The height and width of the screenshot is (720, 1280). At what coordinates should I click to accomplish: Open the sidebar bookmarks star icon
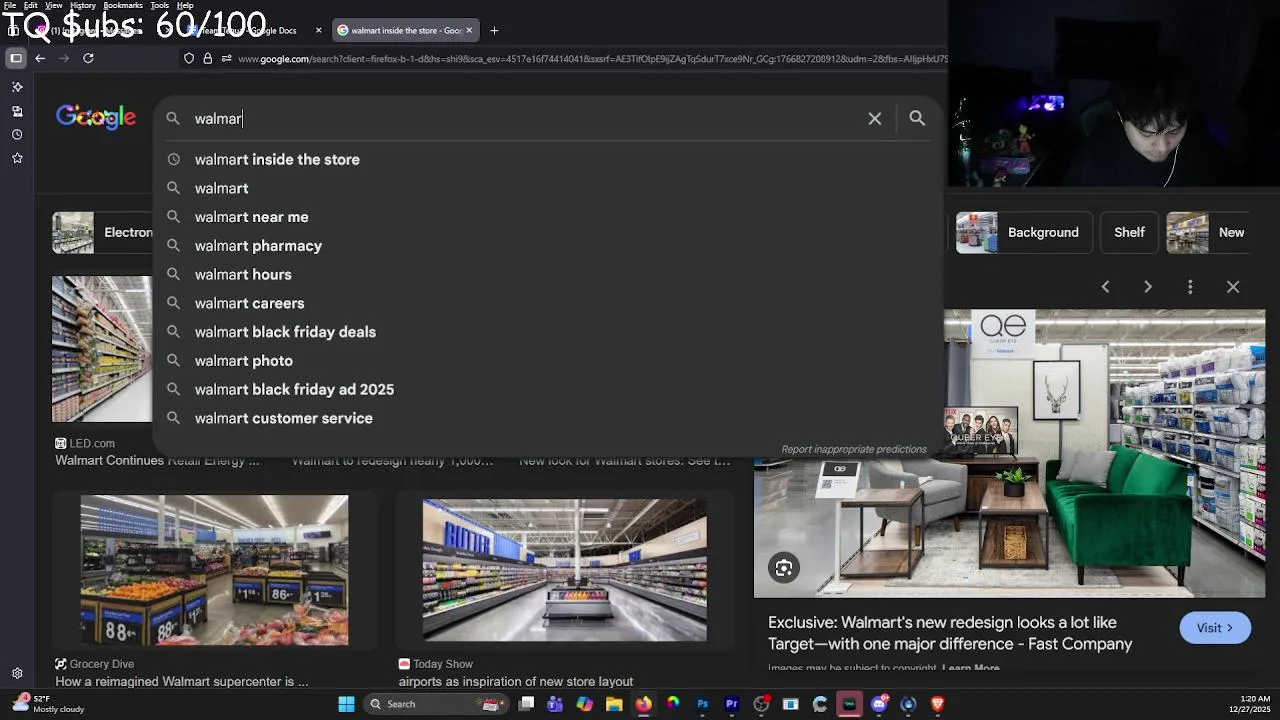pos(17,158)
